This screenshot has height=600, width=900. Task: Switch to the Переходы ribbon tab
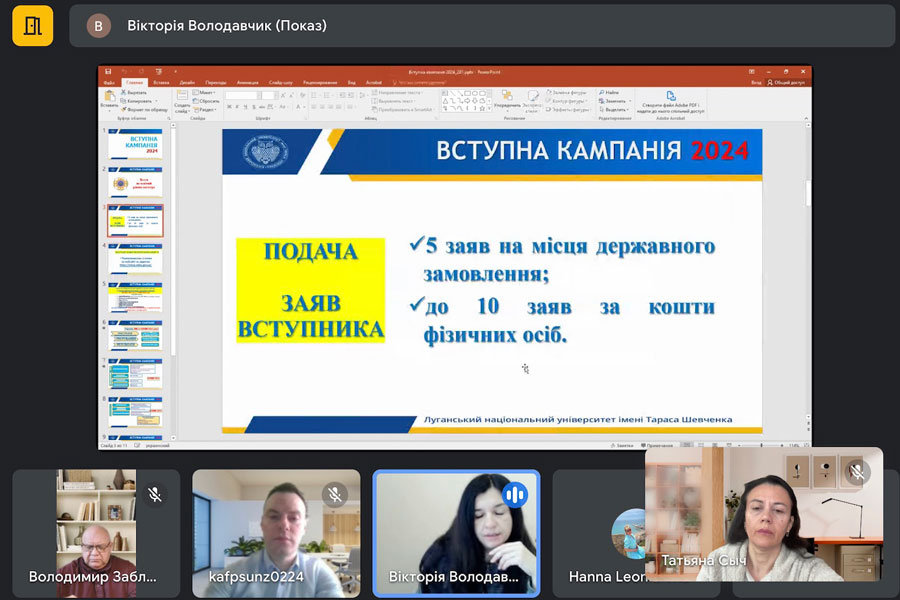coord(216,83)
